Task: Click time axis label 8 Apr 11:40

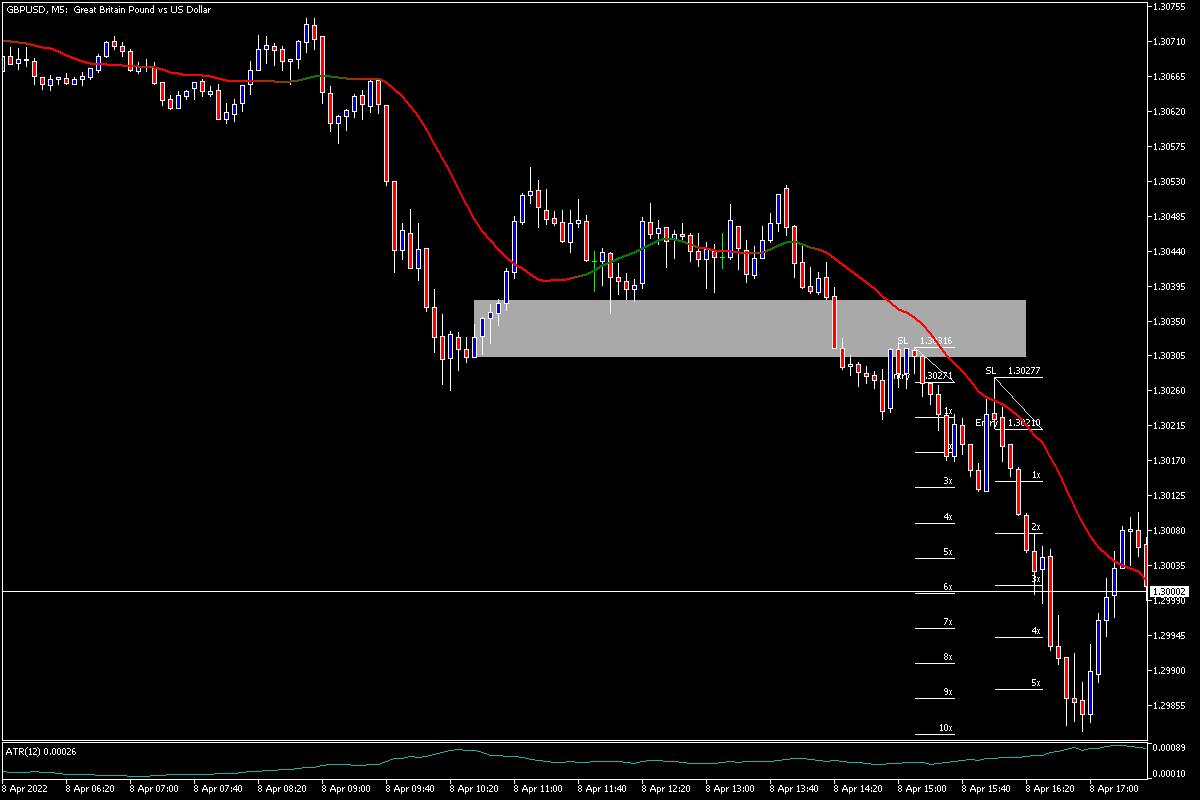Action: 601,788
